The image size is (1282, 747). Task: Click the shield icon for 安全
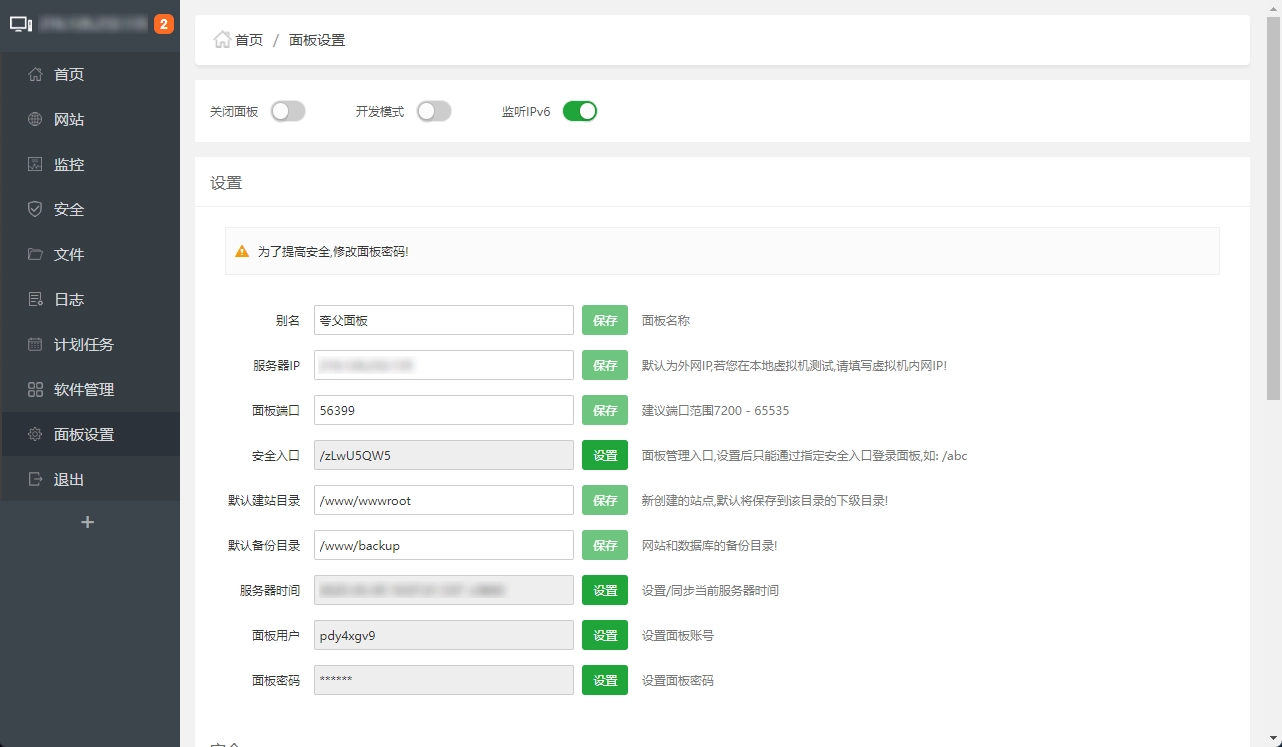pos(35,209)
